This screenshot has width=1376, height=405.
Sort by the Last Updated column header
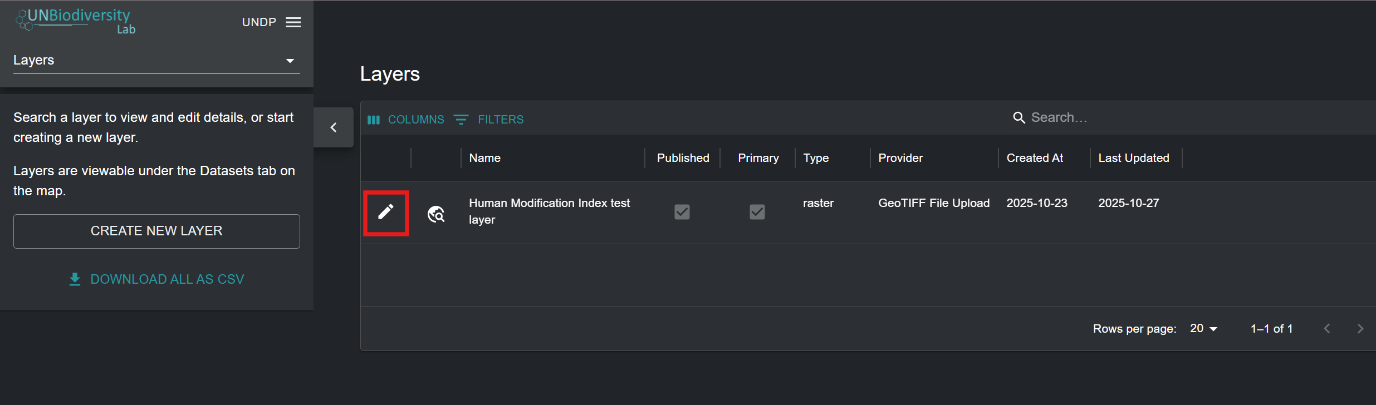(1133, 158)
